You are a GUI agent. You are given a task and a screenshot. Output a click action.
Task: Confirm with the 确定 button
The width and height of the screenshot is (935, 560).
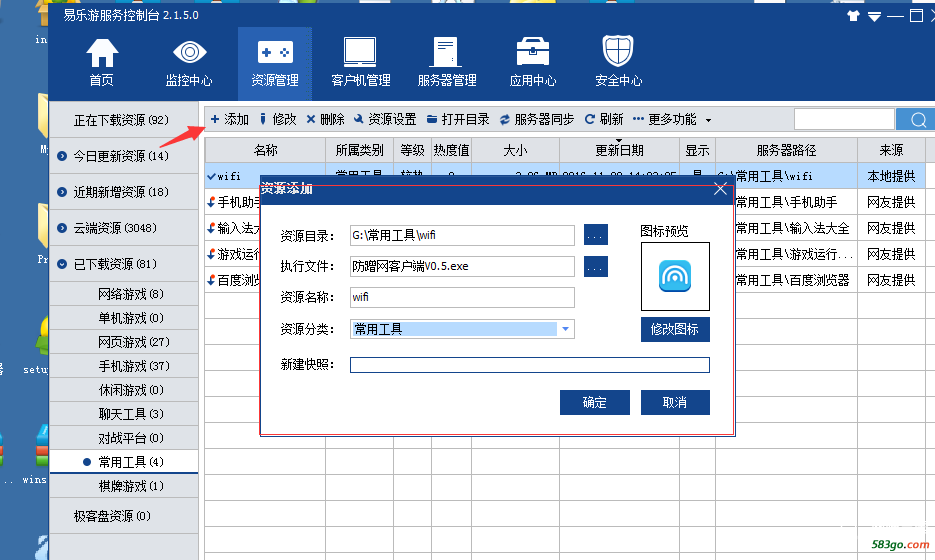click(595, 403)
